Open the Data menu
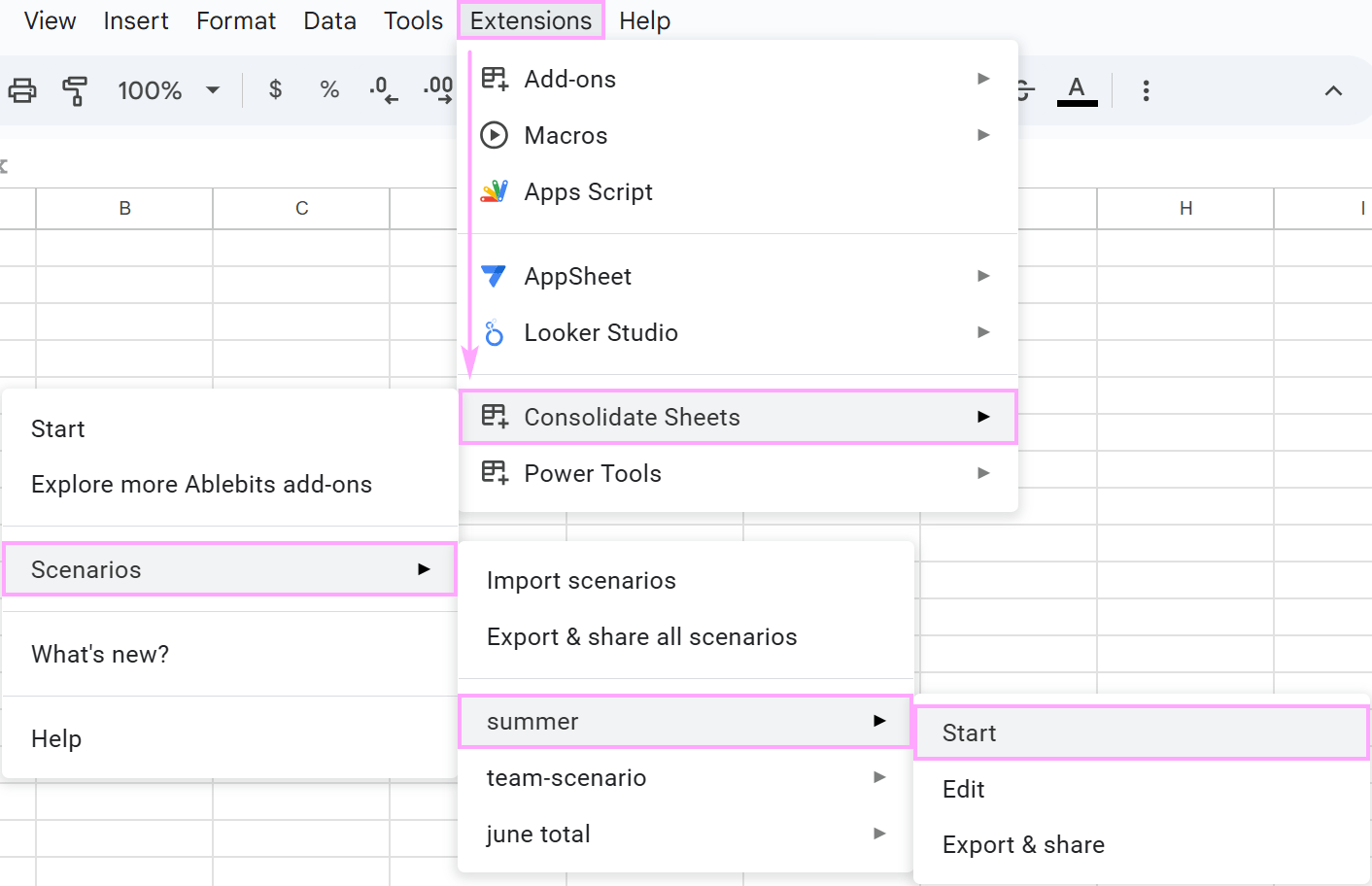Image resolution: width=1372 pixels, height=886 pixels. tap(329, 20)
